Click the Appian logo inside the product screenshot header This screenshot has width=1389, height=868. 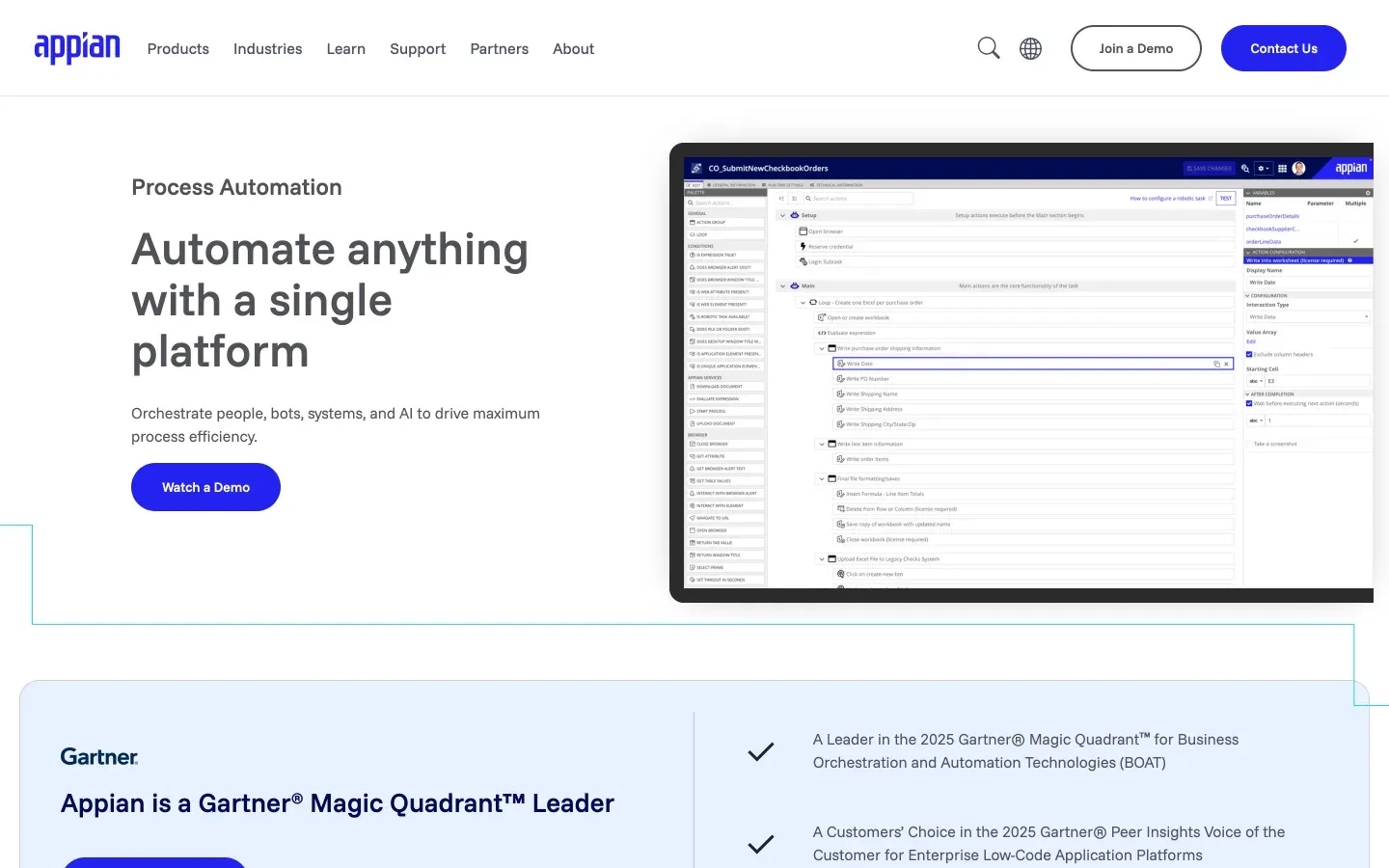tap(1350, 168)
